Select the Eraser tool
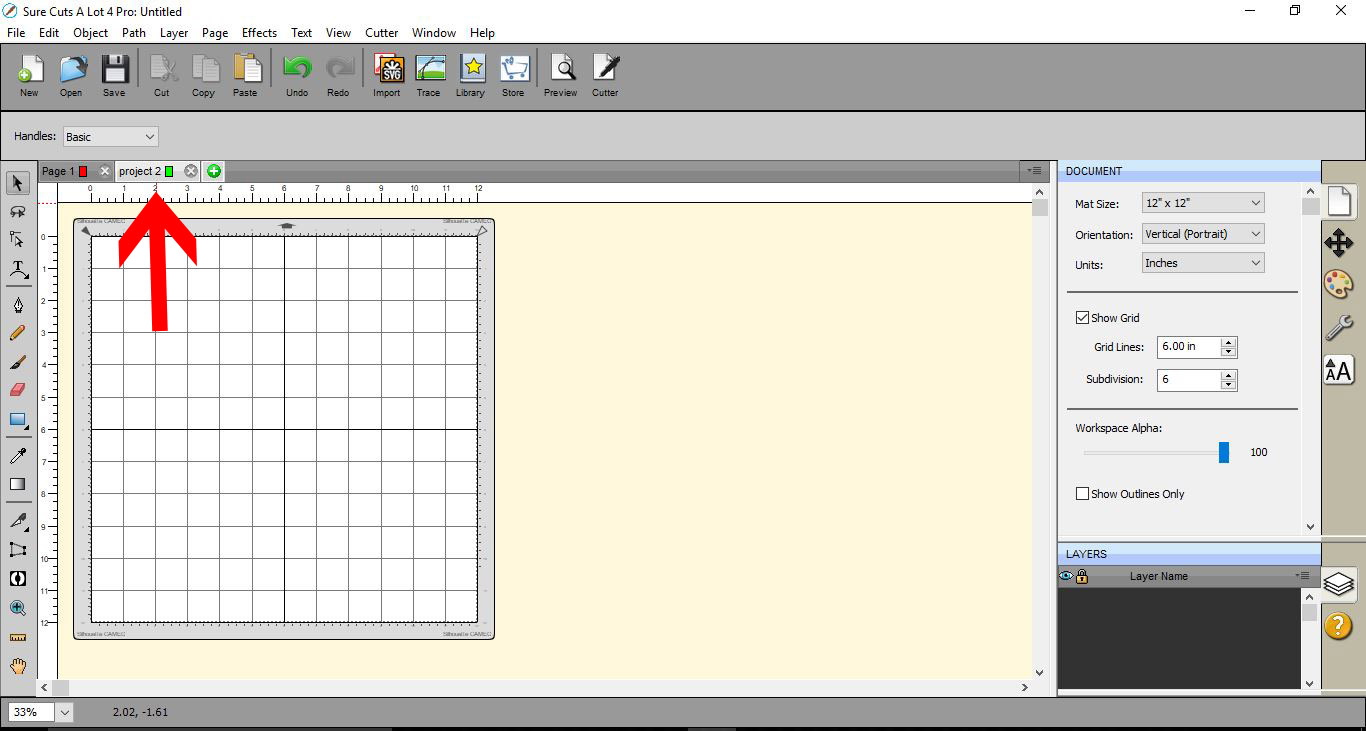This screenshot has width=1366, height=731. coord(18,390)
